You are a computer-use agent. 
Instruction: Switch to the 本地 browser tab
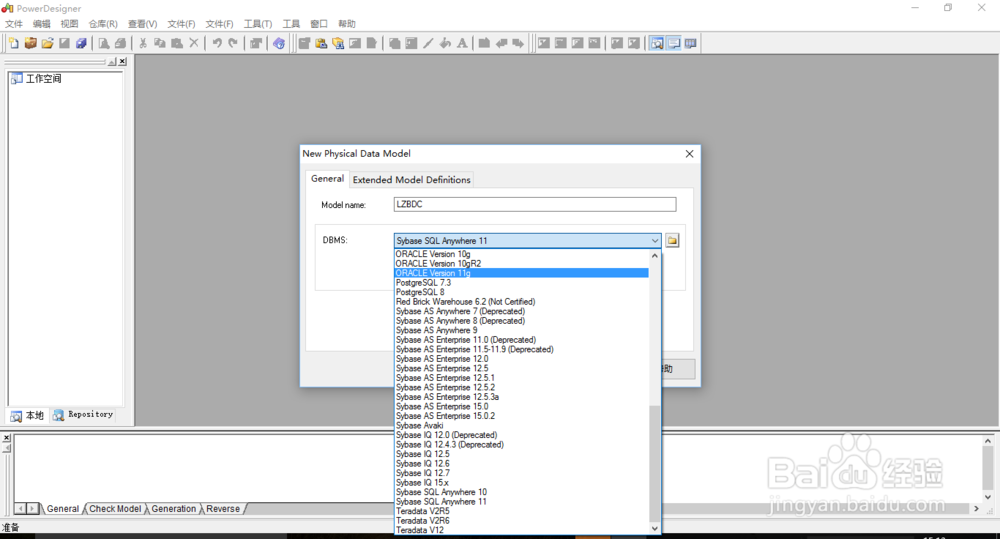[x=27, y=415]
